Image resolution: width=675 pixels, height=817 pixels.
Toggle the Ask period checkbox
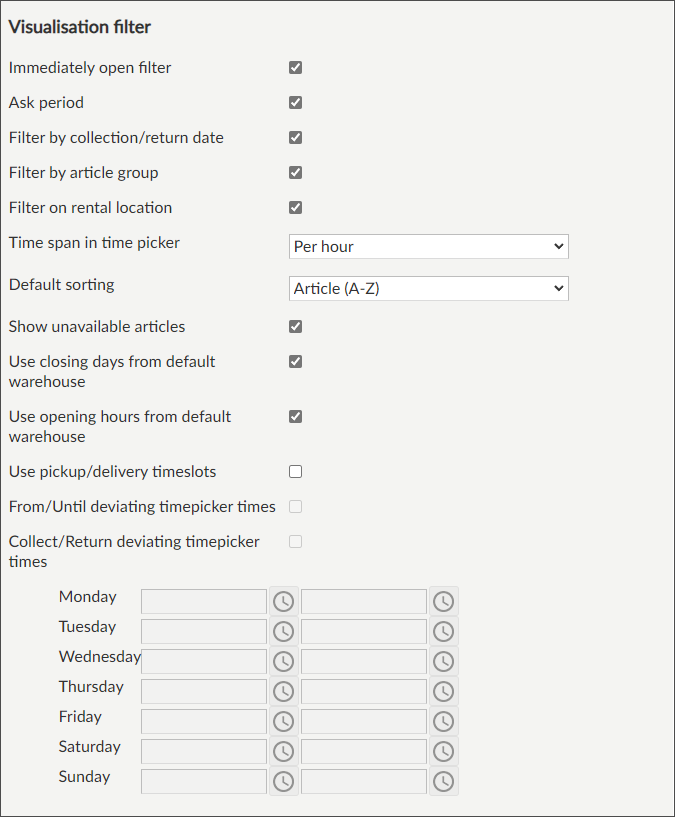pyautogui.click(x=295, y=103)
